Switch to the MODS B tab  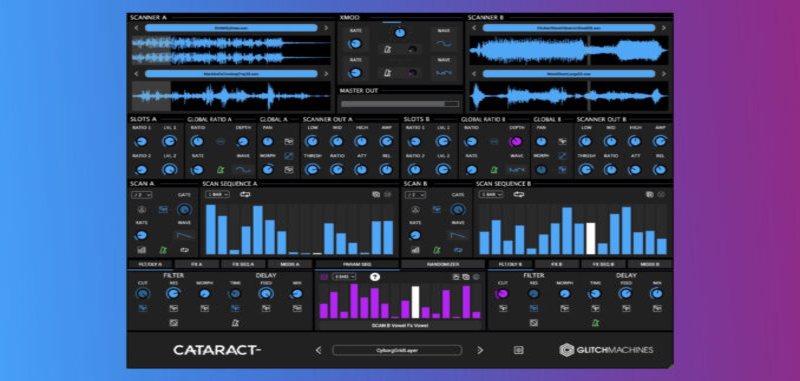[649, 264]
